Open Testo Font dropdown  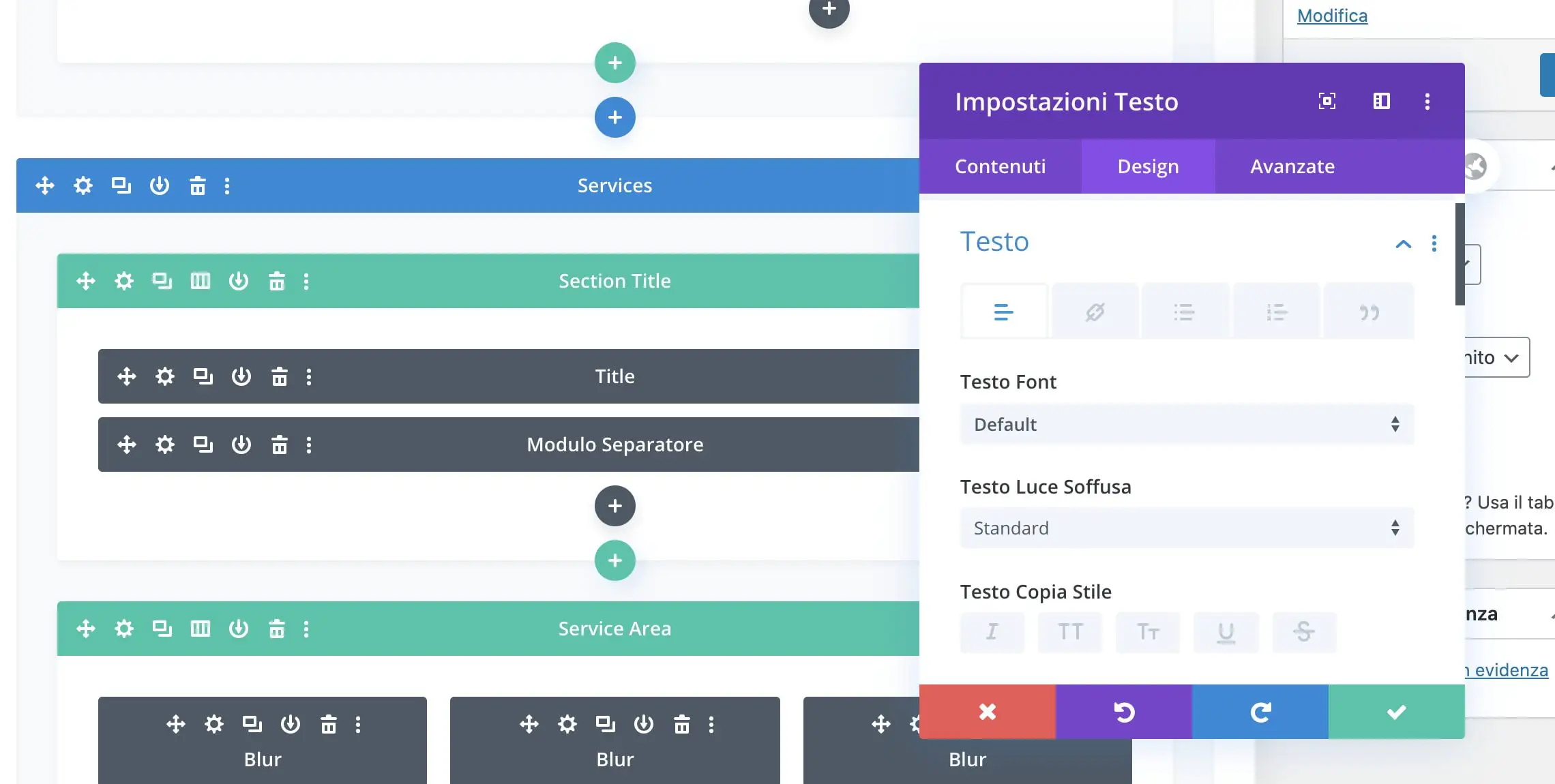1187,425
